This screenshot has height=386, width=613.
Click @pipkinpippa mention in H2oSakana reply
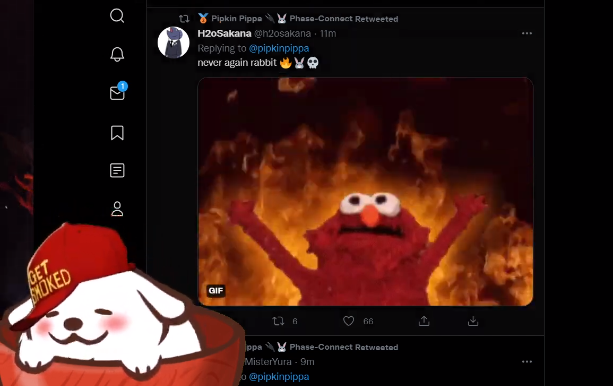tap(279, 48)
